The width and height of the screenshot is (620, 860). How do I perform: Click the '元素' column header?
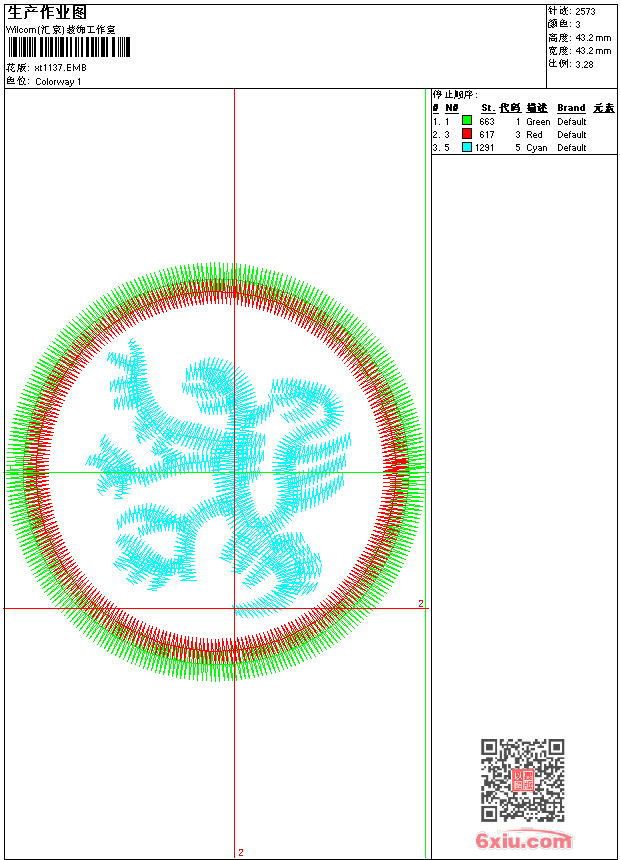[604, 108]
